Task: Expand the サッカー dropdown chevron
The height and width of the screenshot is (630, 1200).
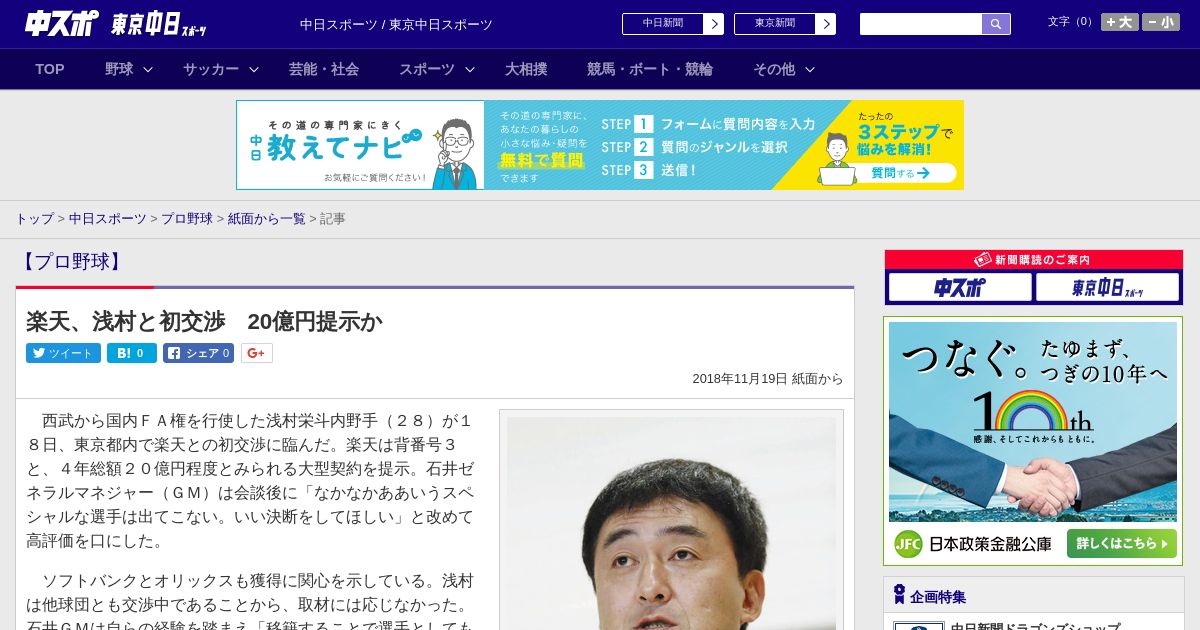Action: [x=254, y=69]
